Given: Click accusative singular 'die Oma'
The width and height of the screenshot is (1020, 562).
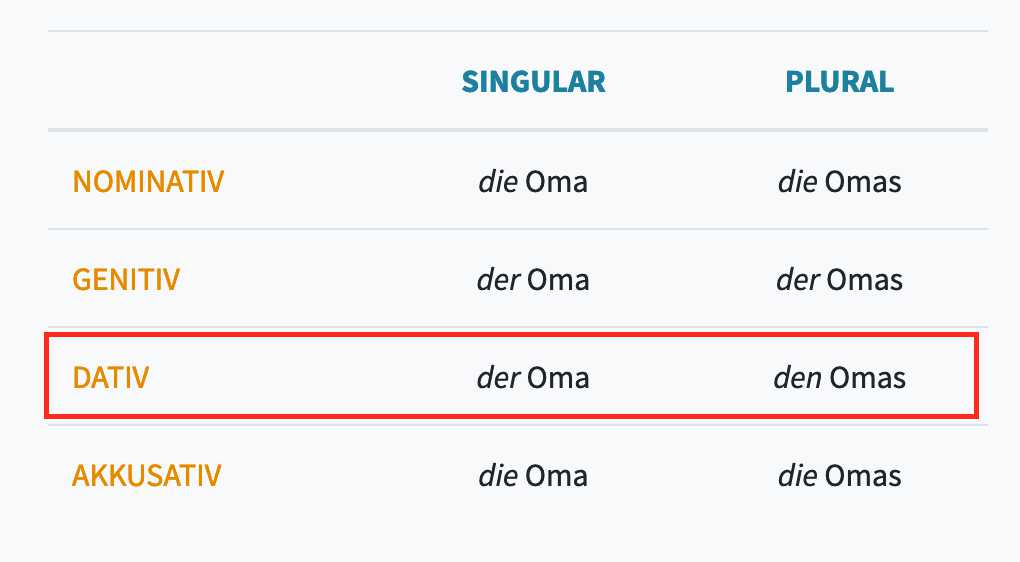Looking at the screenshot, I should tap(533, 475).
